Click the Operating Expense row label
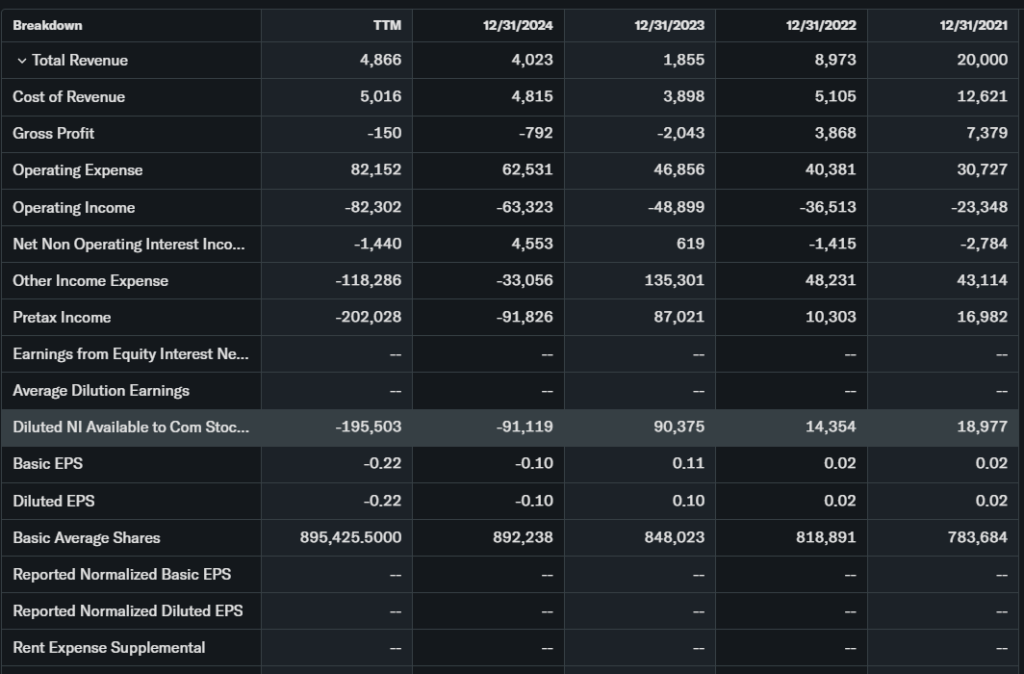This screenshot has height=674, width=1024. [78, 170]
